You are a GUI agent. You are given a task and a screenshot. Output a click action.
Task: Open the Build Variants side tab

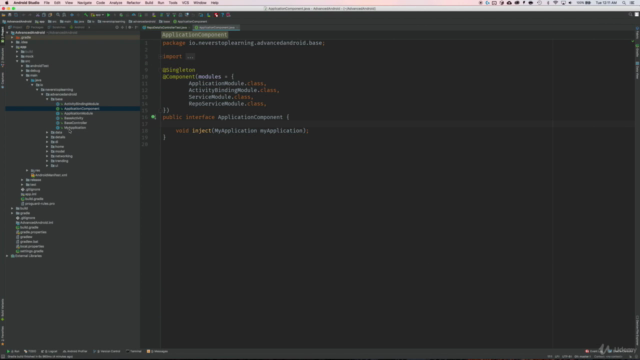tap(2, 309)
